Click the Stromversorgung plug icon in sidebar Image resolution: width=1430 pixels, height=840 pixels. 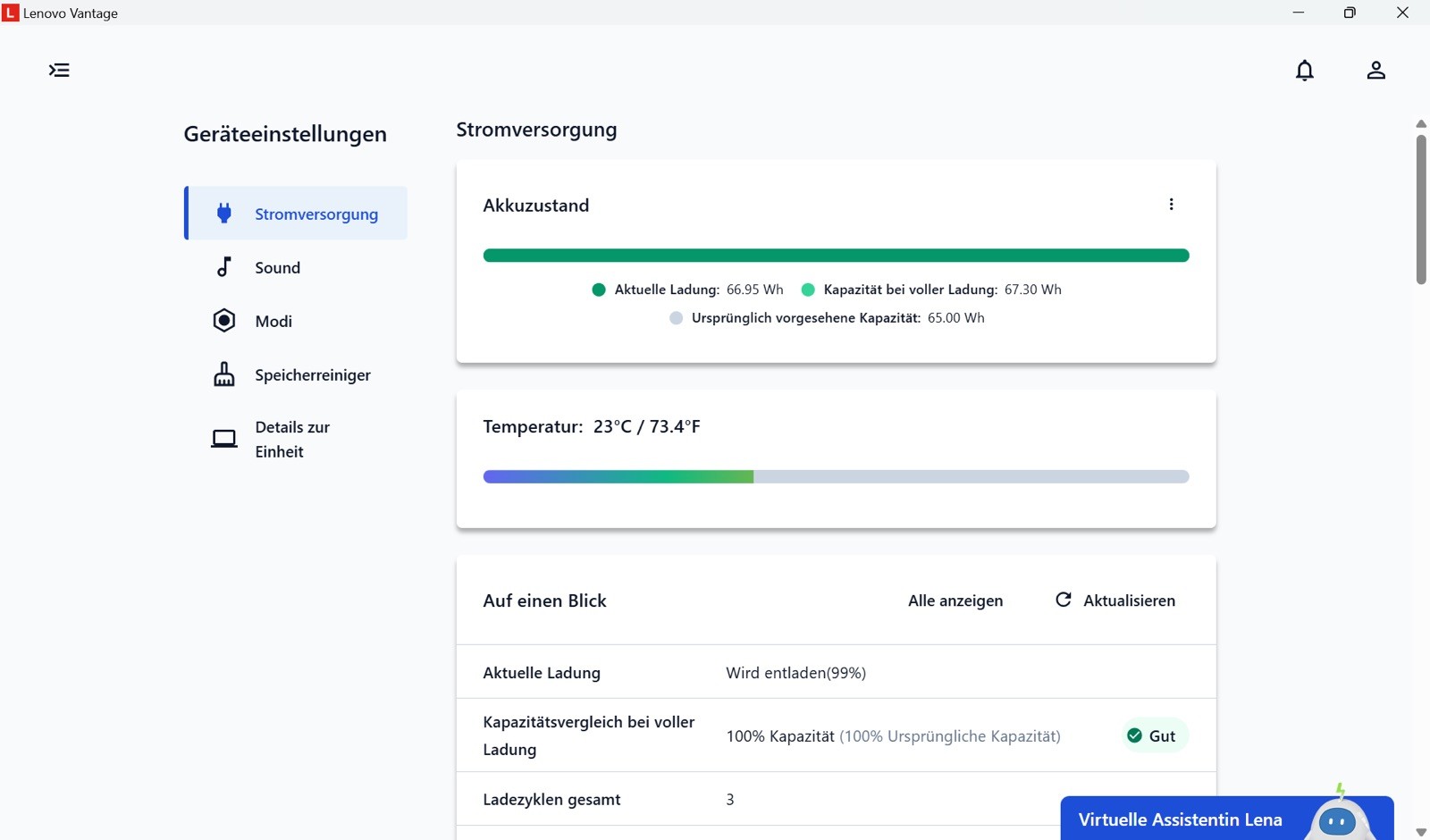point(224,213)
